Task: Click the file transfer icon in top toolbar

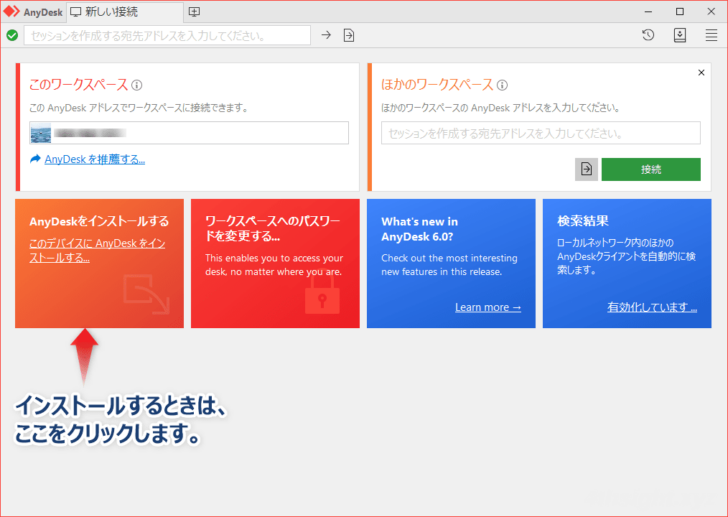Action: pyautogui.click(x=349, y=35)
